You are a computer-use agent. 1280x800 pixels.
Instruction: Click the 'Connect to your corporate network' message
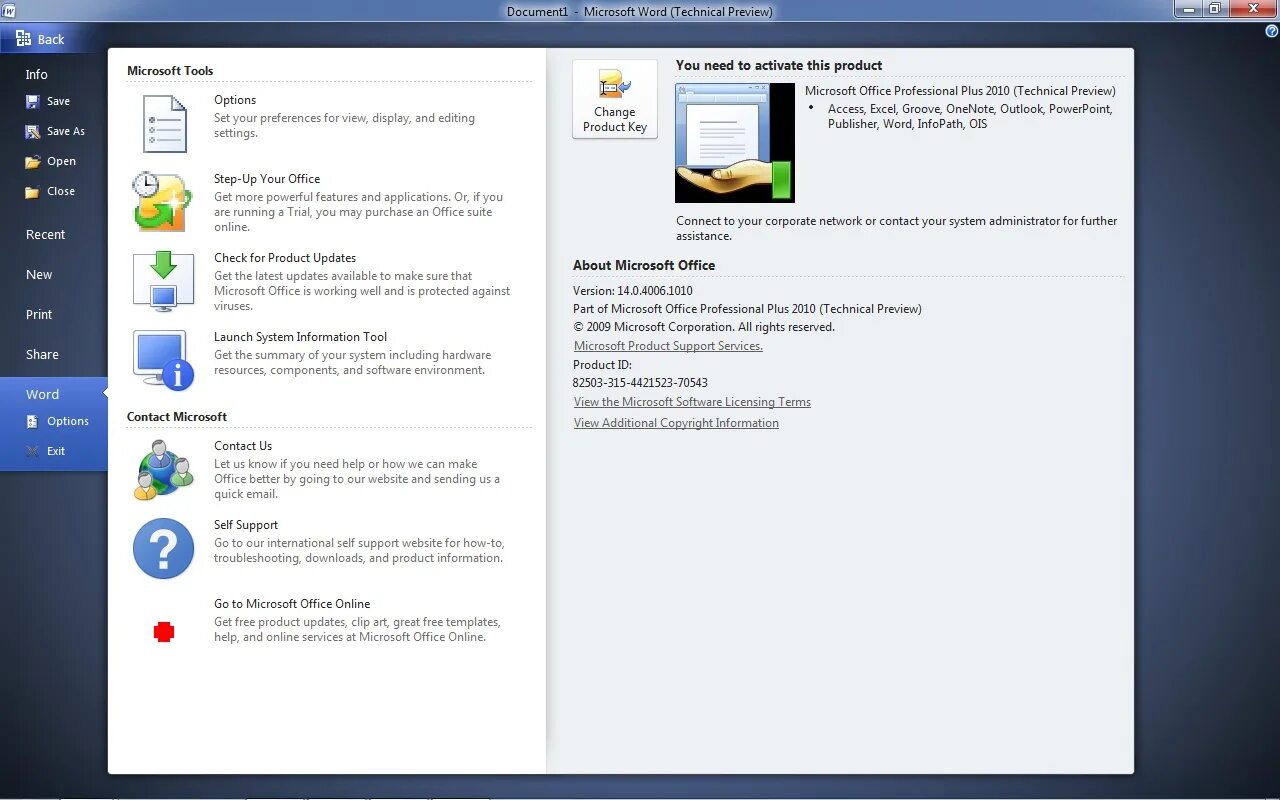(897, 228)
